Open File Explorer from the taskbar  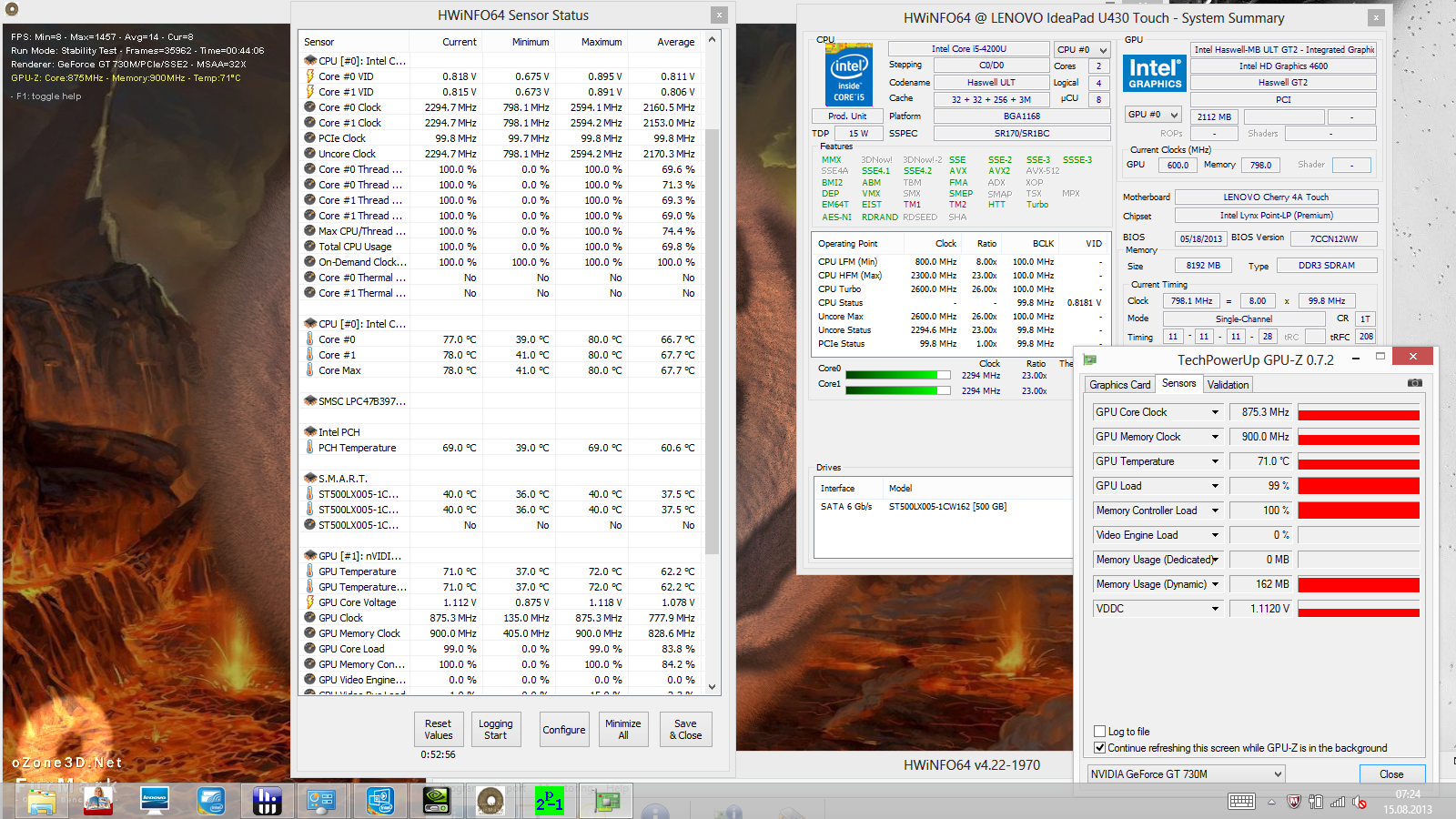pyautogui.click(x=42, y=801)
